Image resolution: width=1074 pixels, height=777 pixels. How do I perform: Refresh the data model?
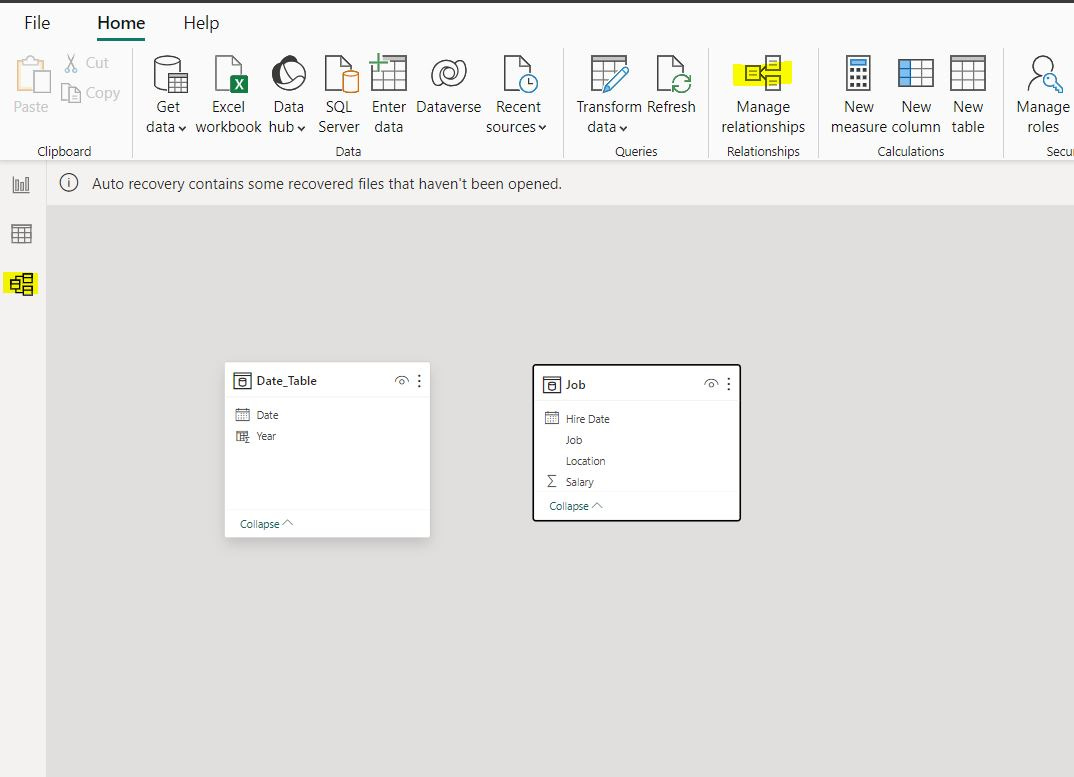click(x=671, y=86)
